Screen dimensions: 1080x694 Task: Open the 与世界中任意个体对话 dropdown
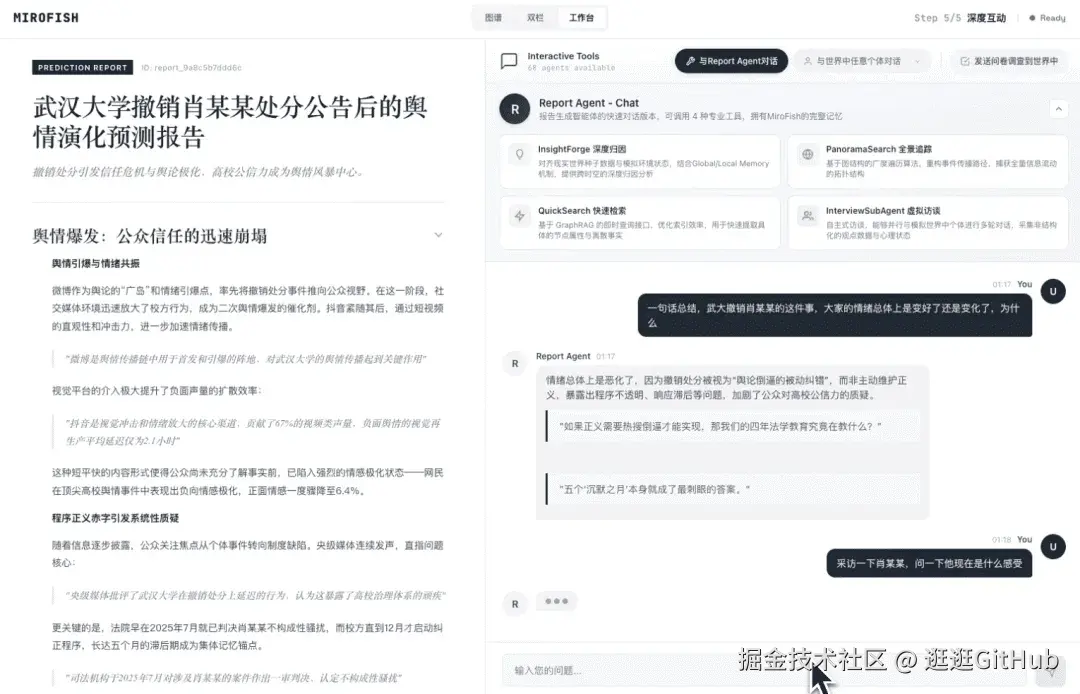[862, 61]
